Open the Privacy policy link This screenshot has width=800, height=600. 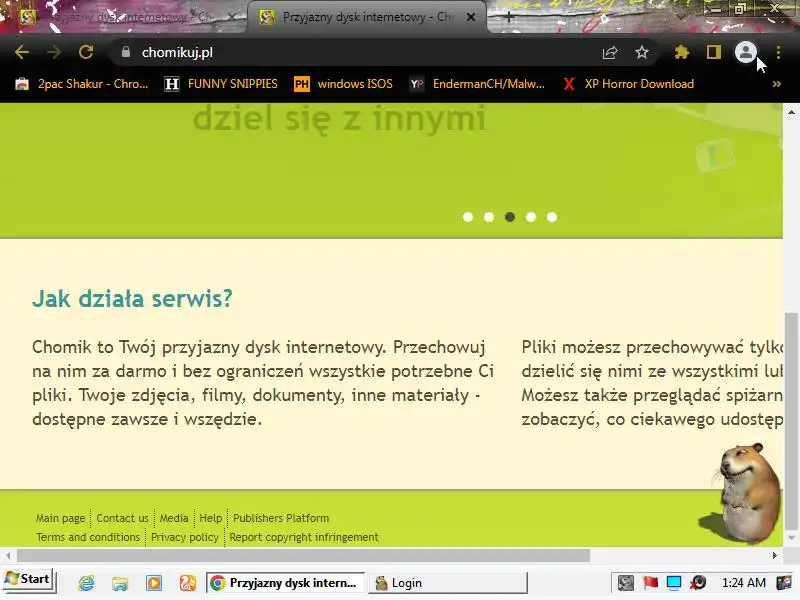point(185,537)
